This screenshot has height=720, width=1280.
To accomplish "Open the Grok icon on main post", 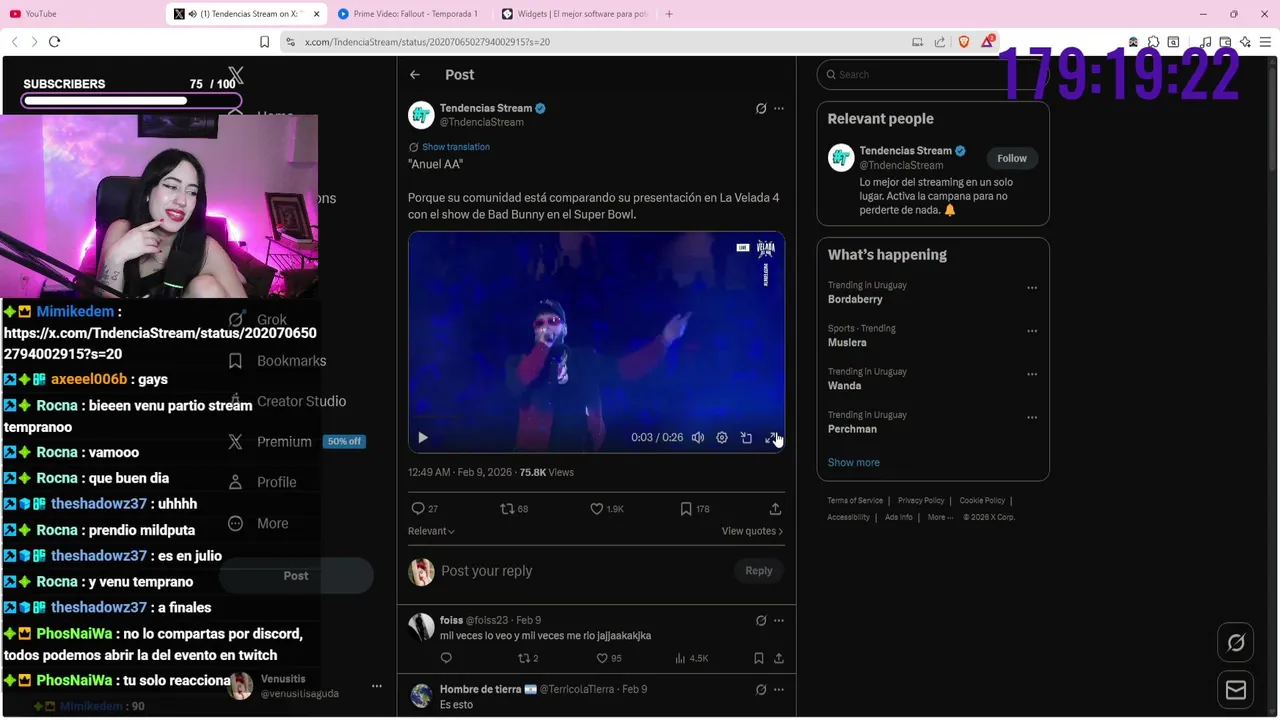I will click(761, 108).
